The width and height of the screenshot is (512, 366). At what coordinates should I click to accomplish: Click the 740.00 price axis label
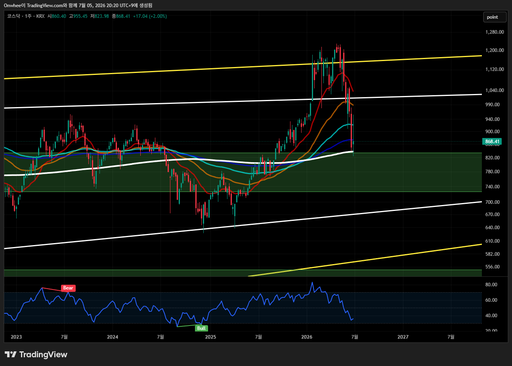[493, 186]
